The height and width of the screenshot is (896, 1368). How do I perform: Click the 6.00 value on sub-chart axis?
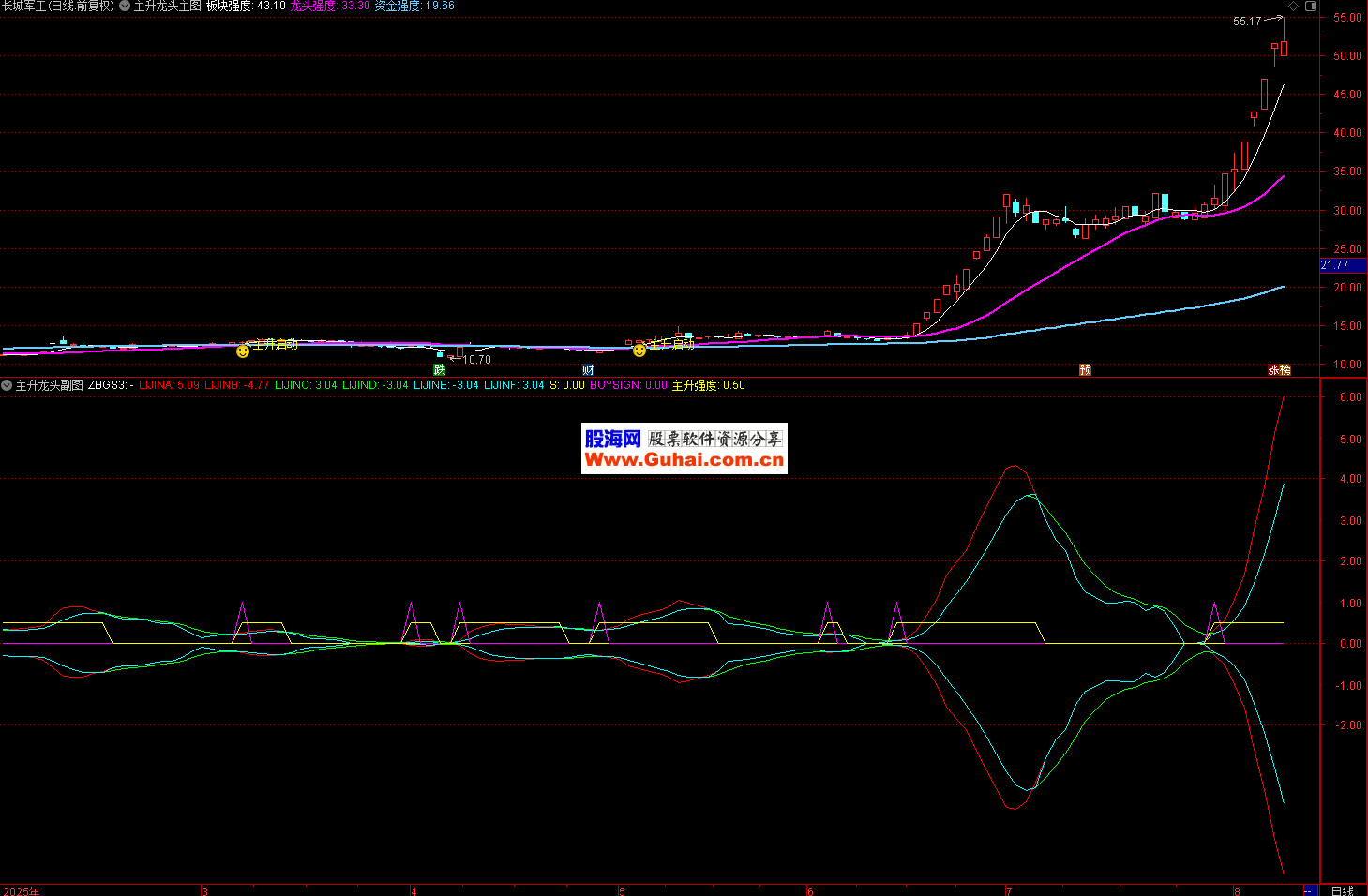pos(1350,397)
